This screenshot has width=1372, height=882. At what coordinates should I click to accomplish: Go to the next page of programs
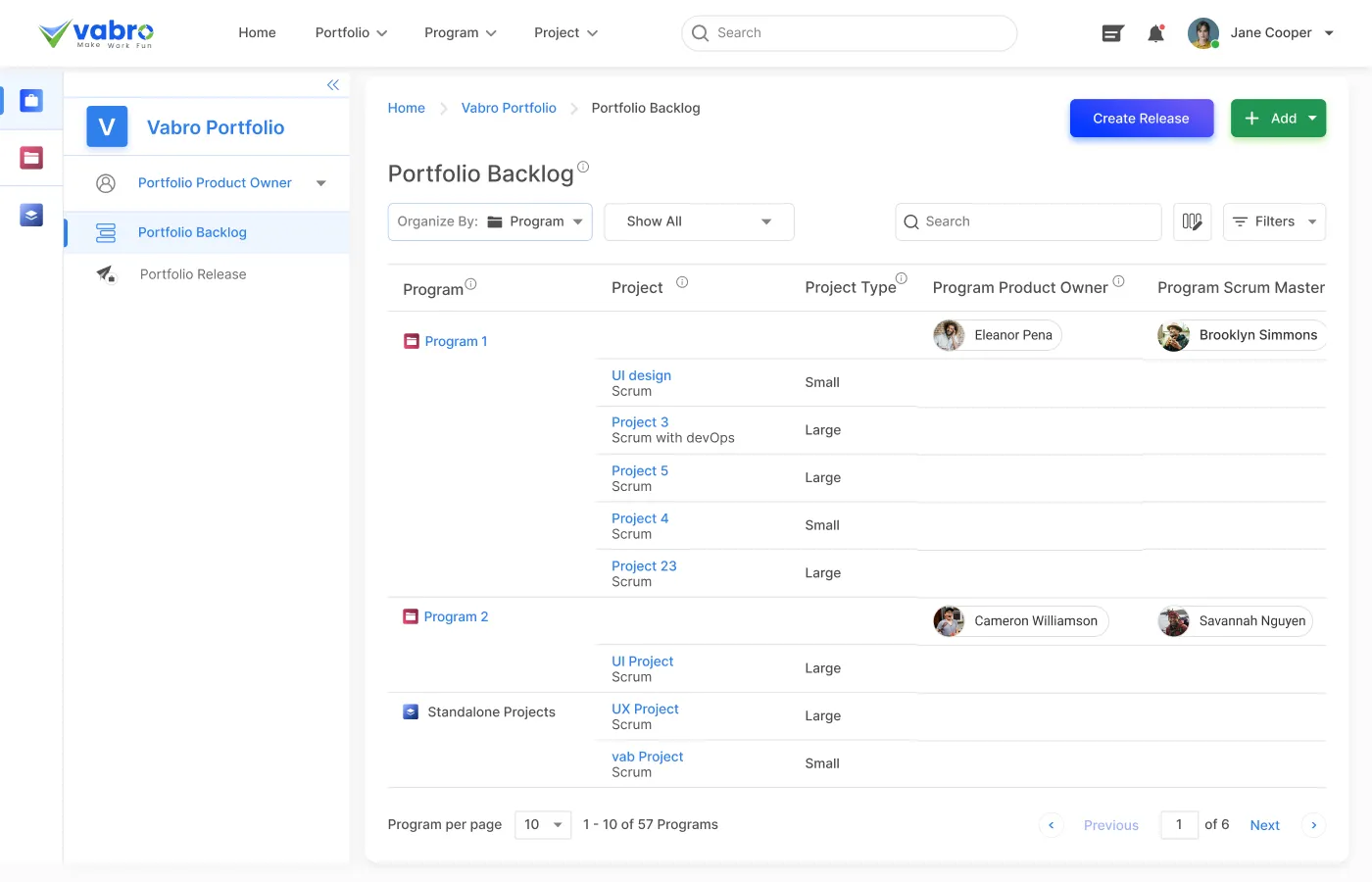pos(1264,824)
